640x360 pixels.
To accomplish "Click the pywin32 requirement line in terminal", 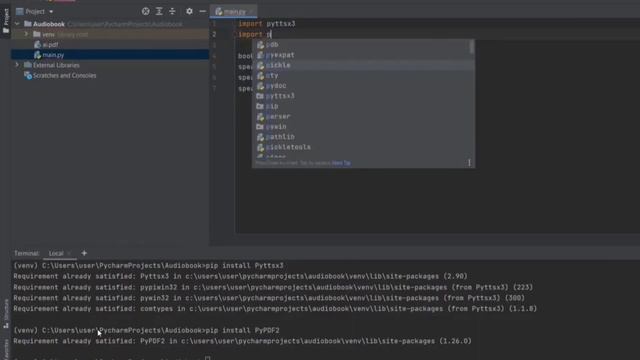I will (269, 298).
